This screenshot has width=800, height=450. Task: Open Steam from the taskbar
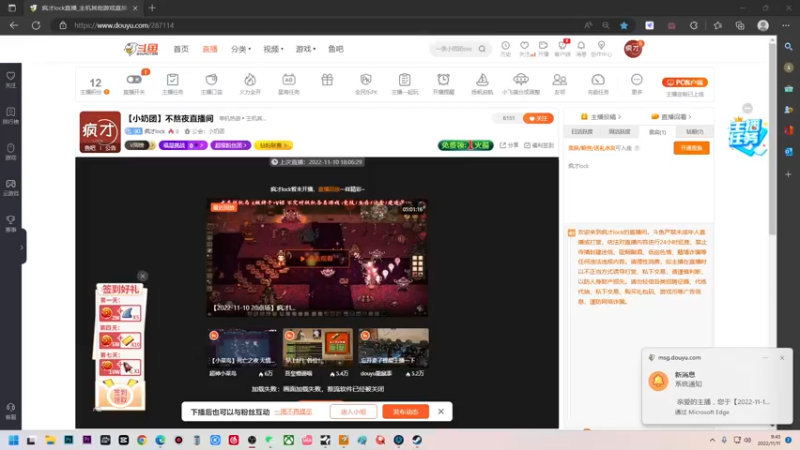coord(417,440)
